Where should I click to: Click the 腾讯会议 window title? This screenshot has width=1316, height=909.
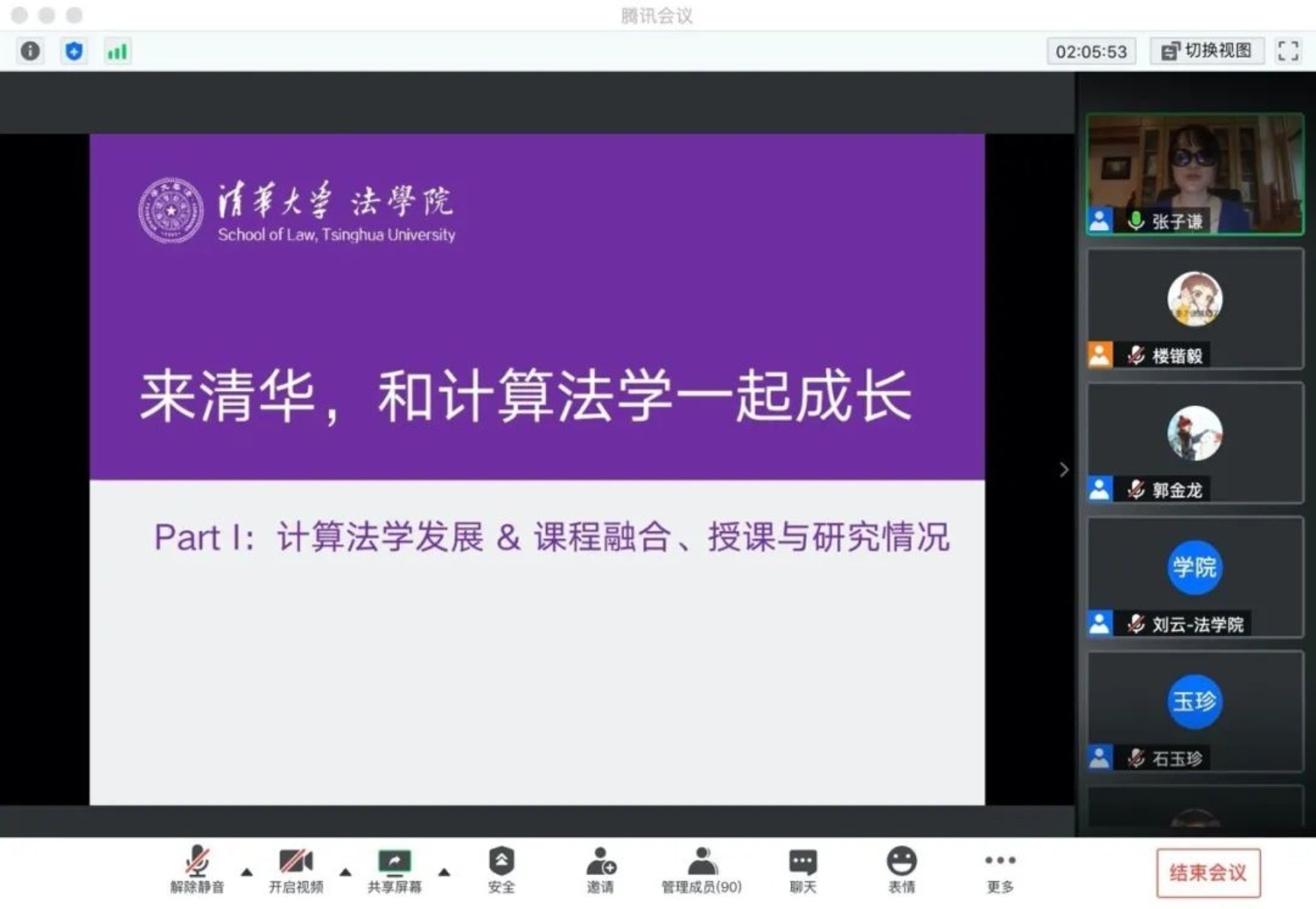click(x=657, y=15)
